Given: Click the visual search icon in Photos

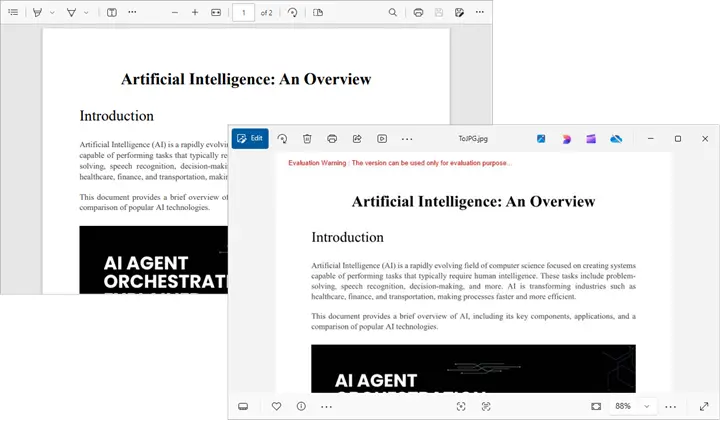Looking at the screenshot, I should click(x=461, y=406).
